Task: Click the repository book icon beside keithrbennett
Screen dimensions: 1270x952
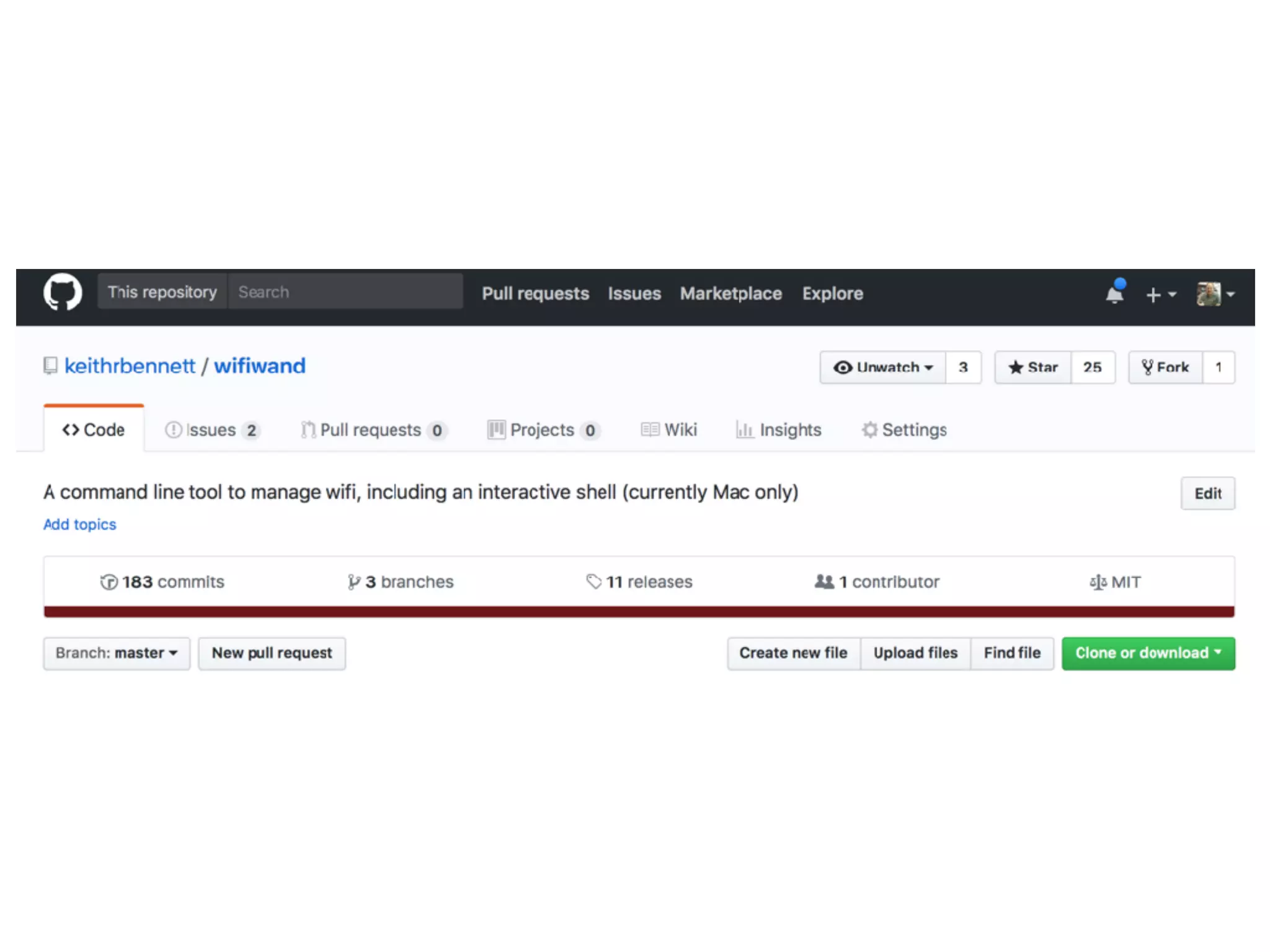Action: [x=51, y=366]
